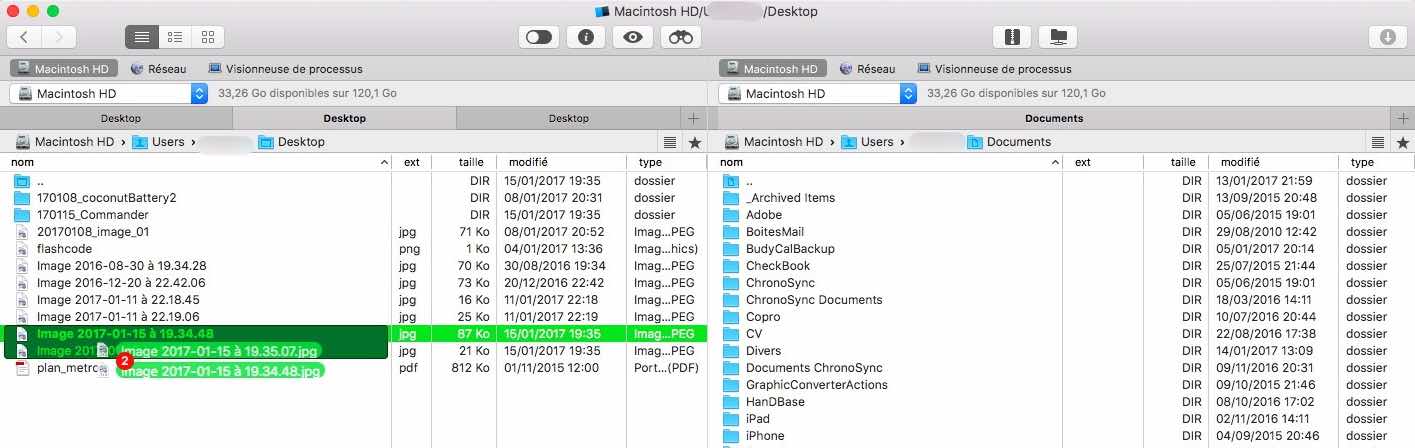Click the history list icon in right pane
1415x448 pixels.
(1378, 142)
